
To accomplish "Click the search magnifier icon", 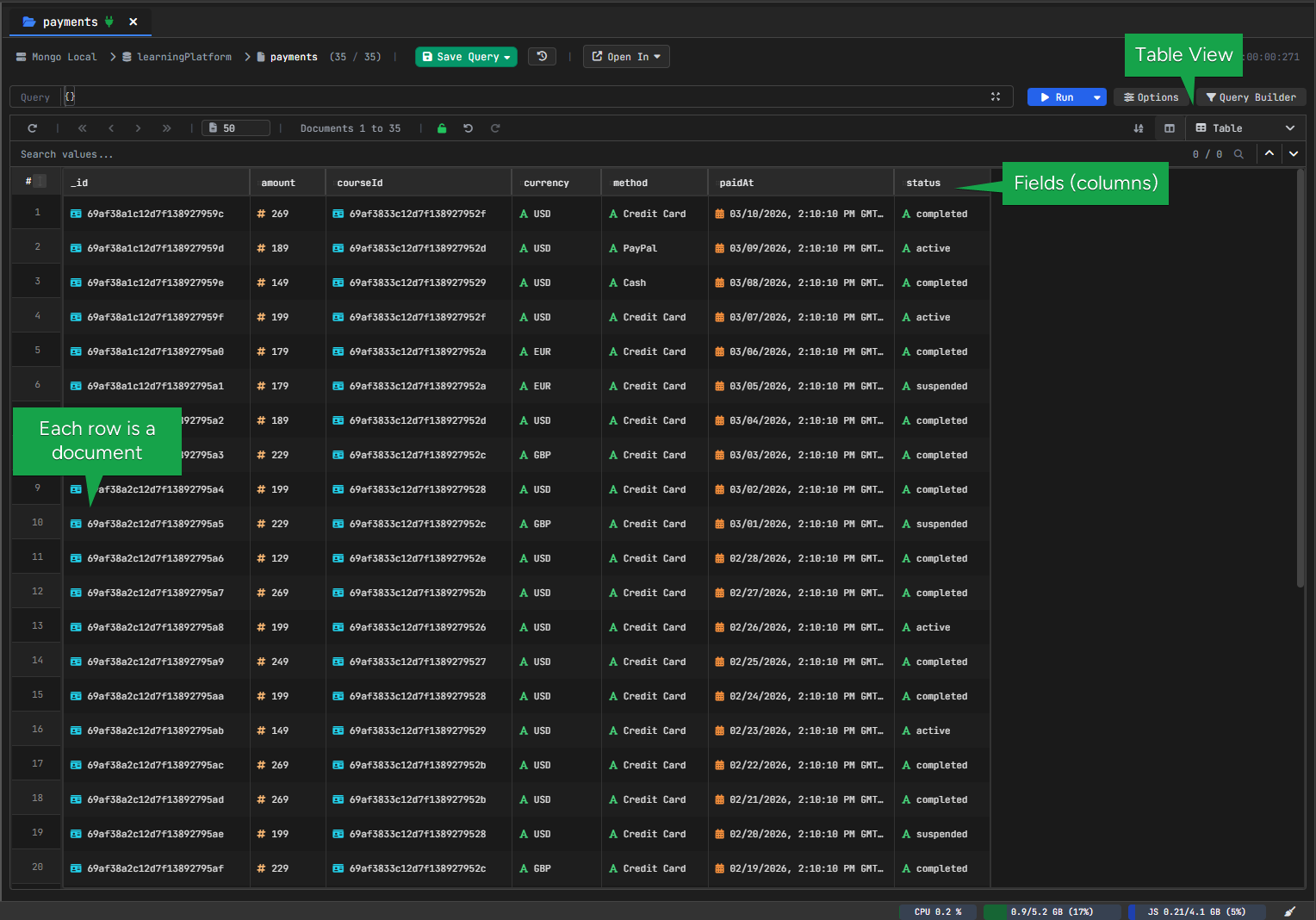I will [1238, 154].
